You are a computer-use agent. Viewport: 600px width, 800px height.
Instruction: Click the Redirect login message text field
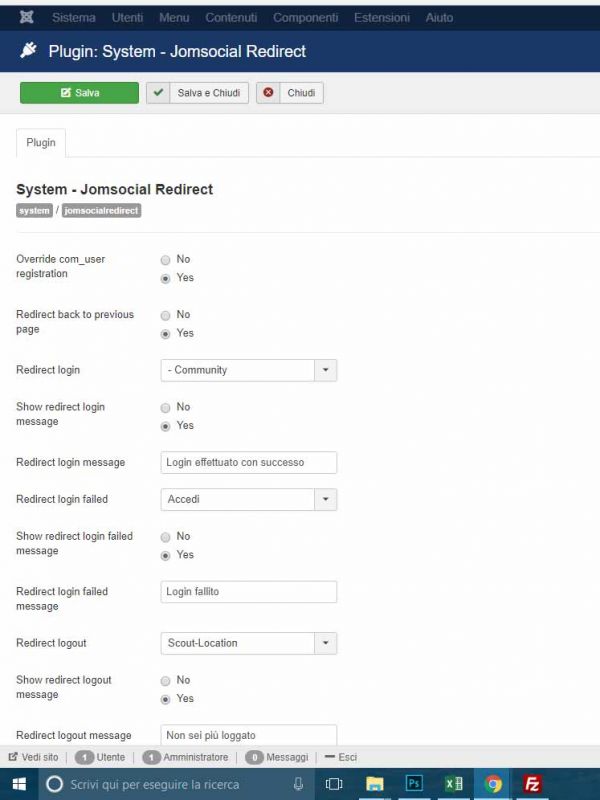click(248, 462)
